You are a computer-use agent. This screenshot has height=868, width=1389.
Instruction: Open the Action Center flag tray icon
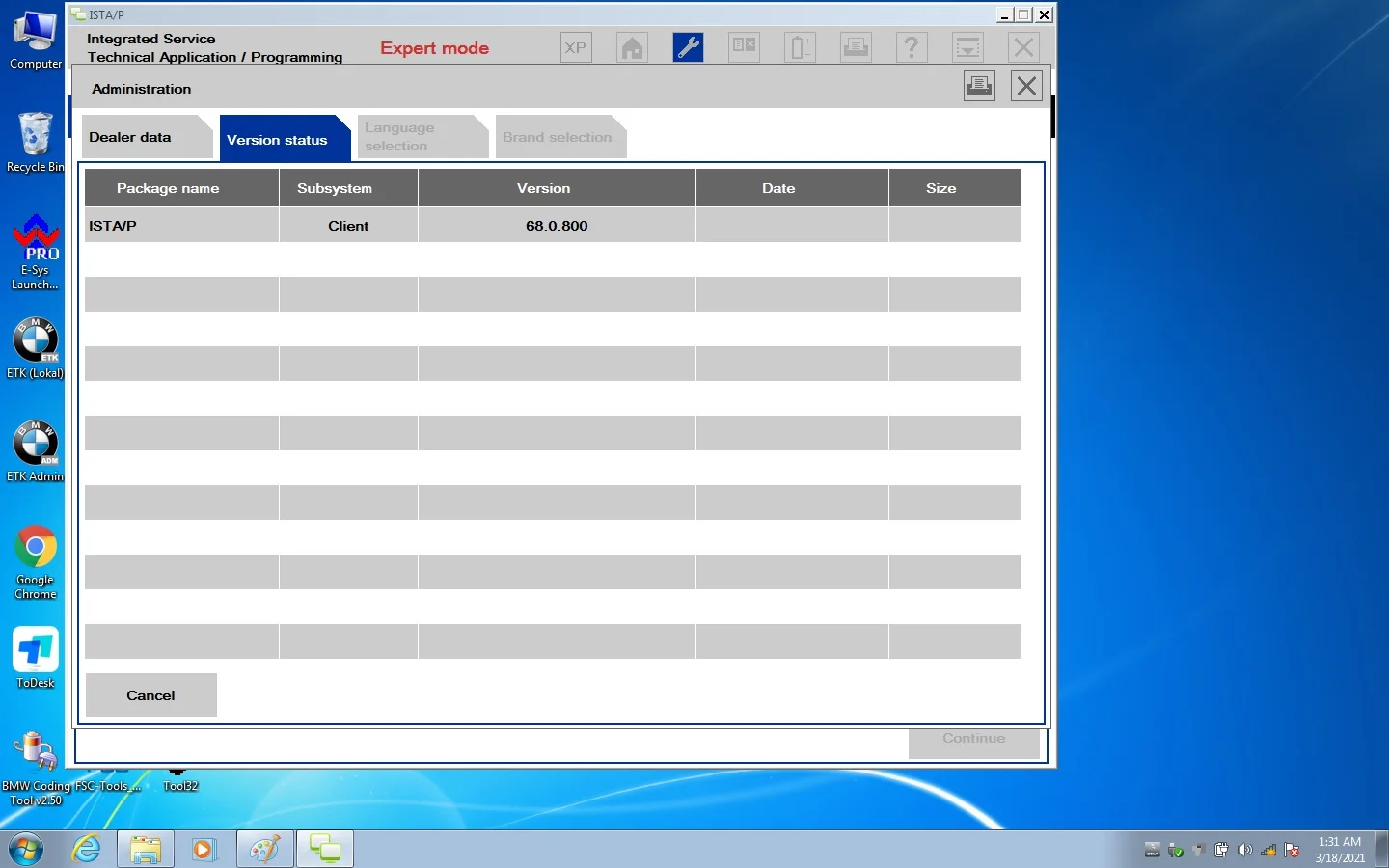click(1293, 850)
